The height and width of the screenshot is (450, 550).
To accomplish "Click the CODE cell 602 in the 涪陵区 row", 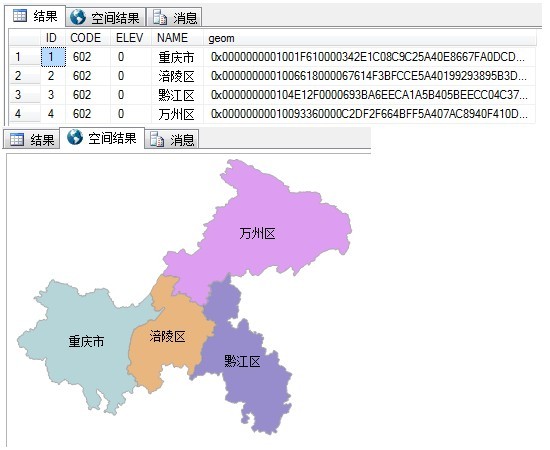I will coord(88,76).
